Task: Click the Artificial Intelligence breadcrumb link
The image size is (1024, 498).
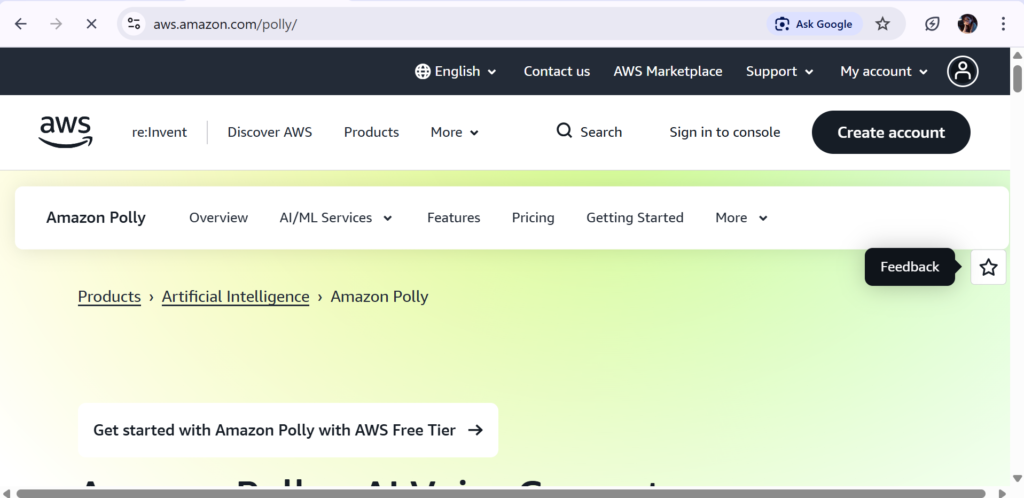Action: click(x=235, y=296)
